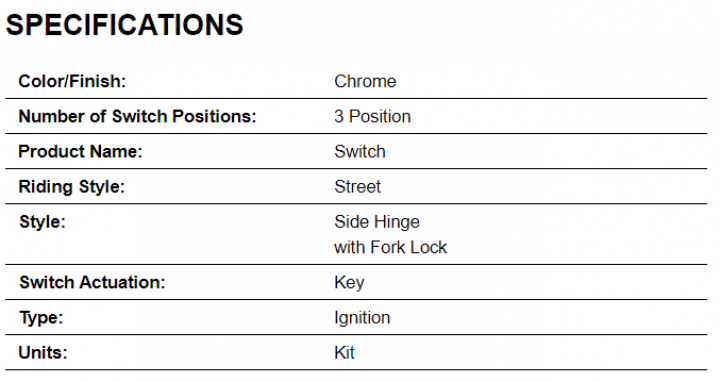The width and height of the screenshot is (720, 382).
Task: Select the Type label
Action: point(41,318)
